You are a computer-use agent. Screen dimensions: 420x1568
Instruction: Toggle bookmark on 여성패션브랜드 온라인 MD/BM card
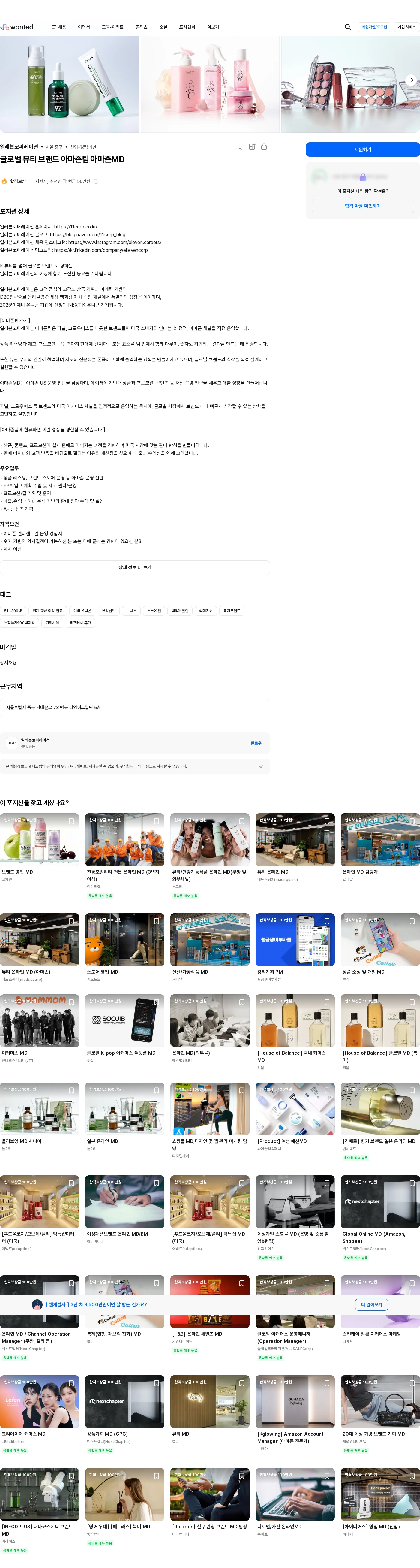click(156, 1183)
